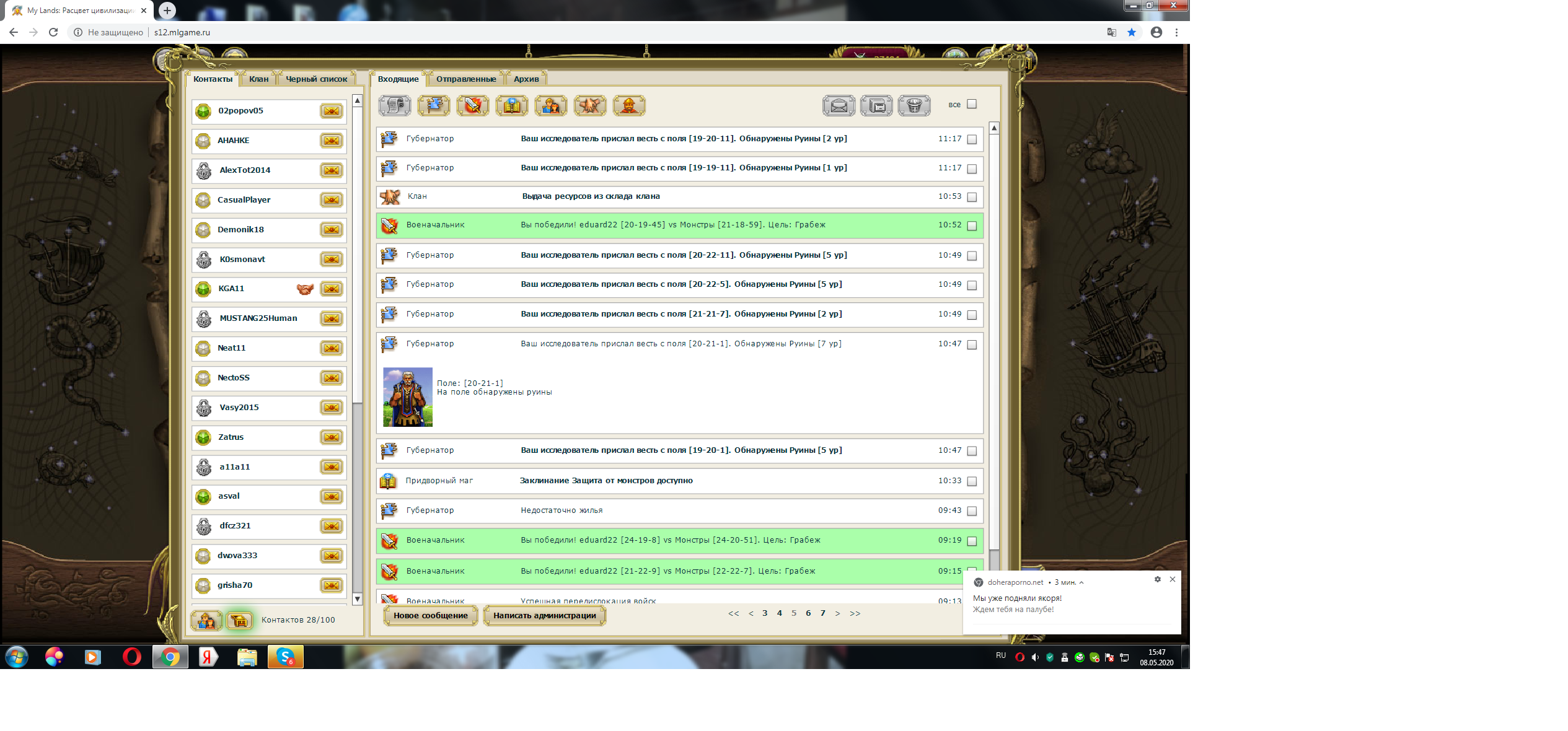The height and width of the screenshot is (731, 1568).
Task: Click the flaming sword warlord filter
Action: pos(473,106)
